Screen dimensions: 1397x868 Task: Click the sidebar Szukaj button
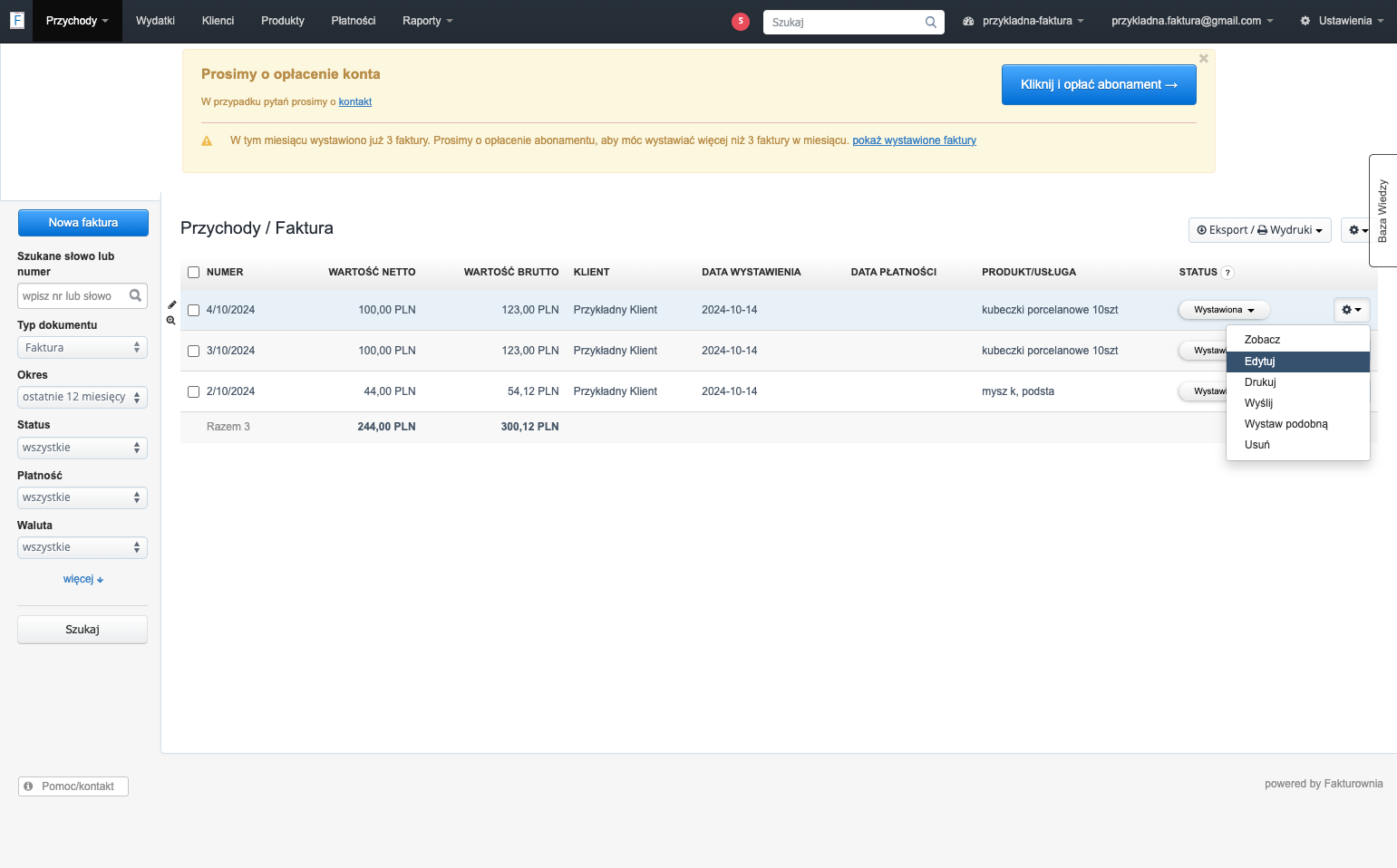point(82,630)
